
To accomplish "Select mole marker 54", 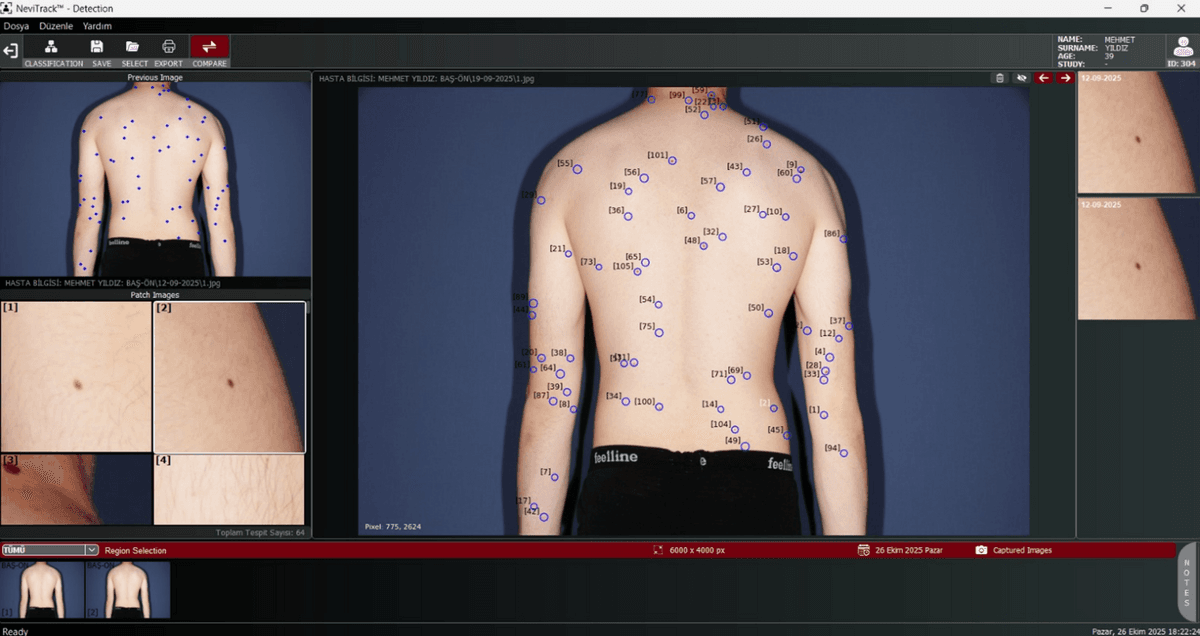I will (x=658, y=305).
